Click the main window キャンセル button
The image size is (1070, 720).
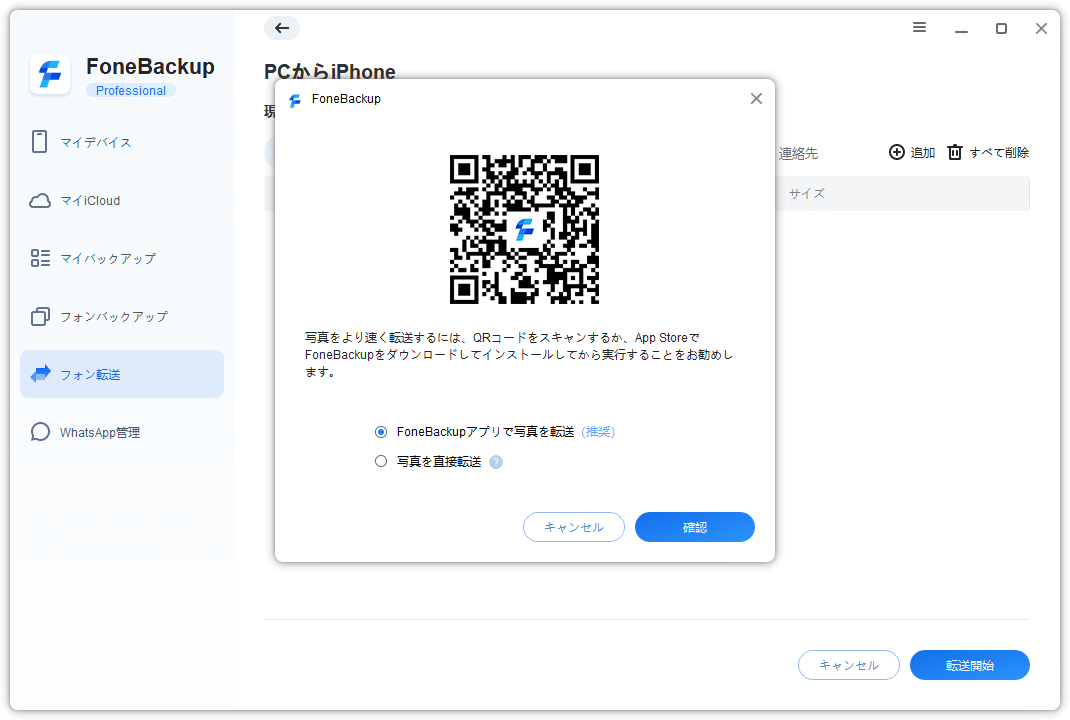point(849,665)
